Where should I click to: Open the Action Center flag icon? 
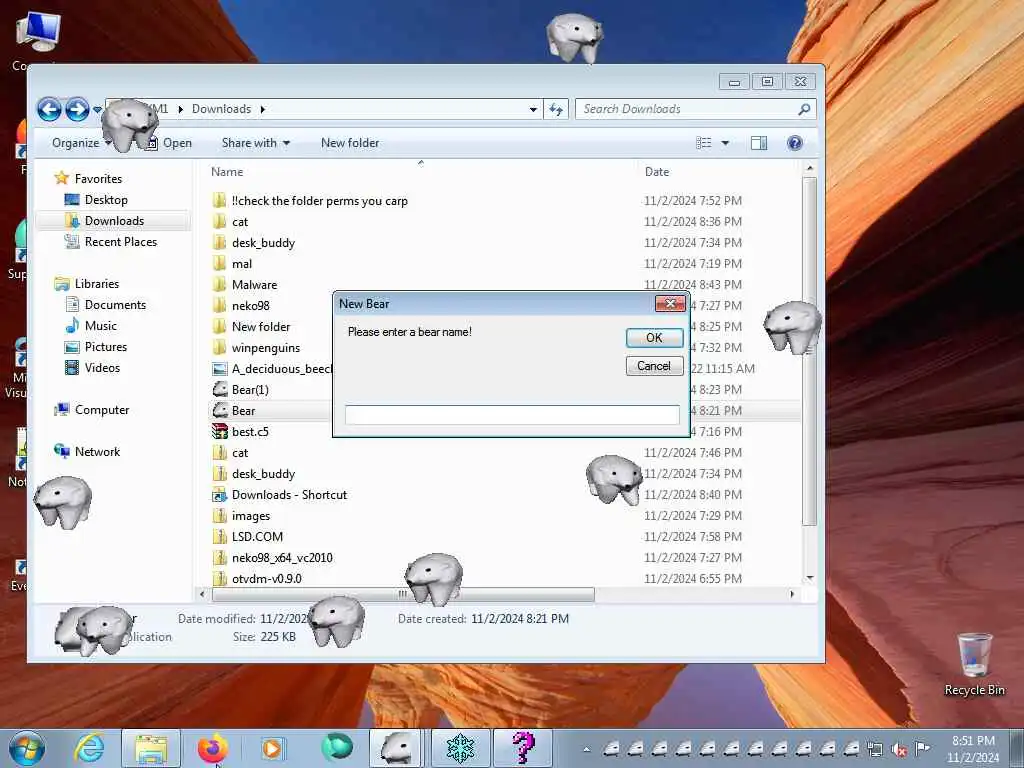coord(922,748)
